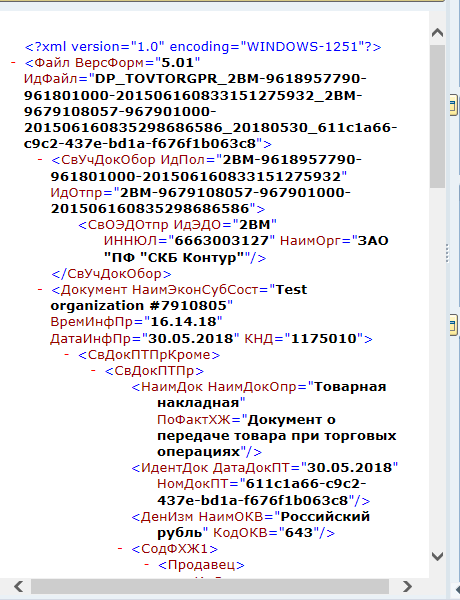Screen dimensions: 460x600
Task: Collapse the СодФХЖ1 node
Action: pos(120,548)
